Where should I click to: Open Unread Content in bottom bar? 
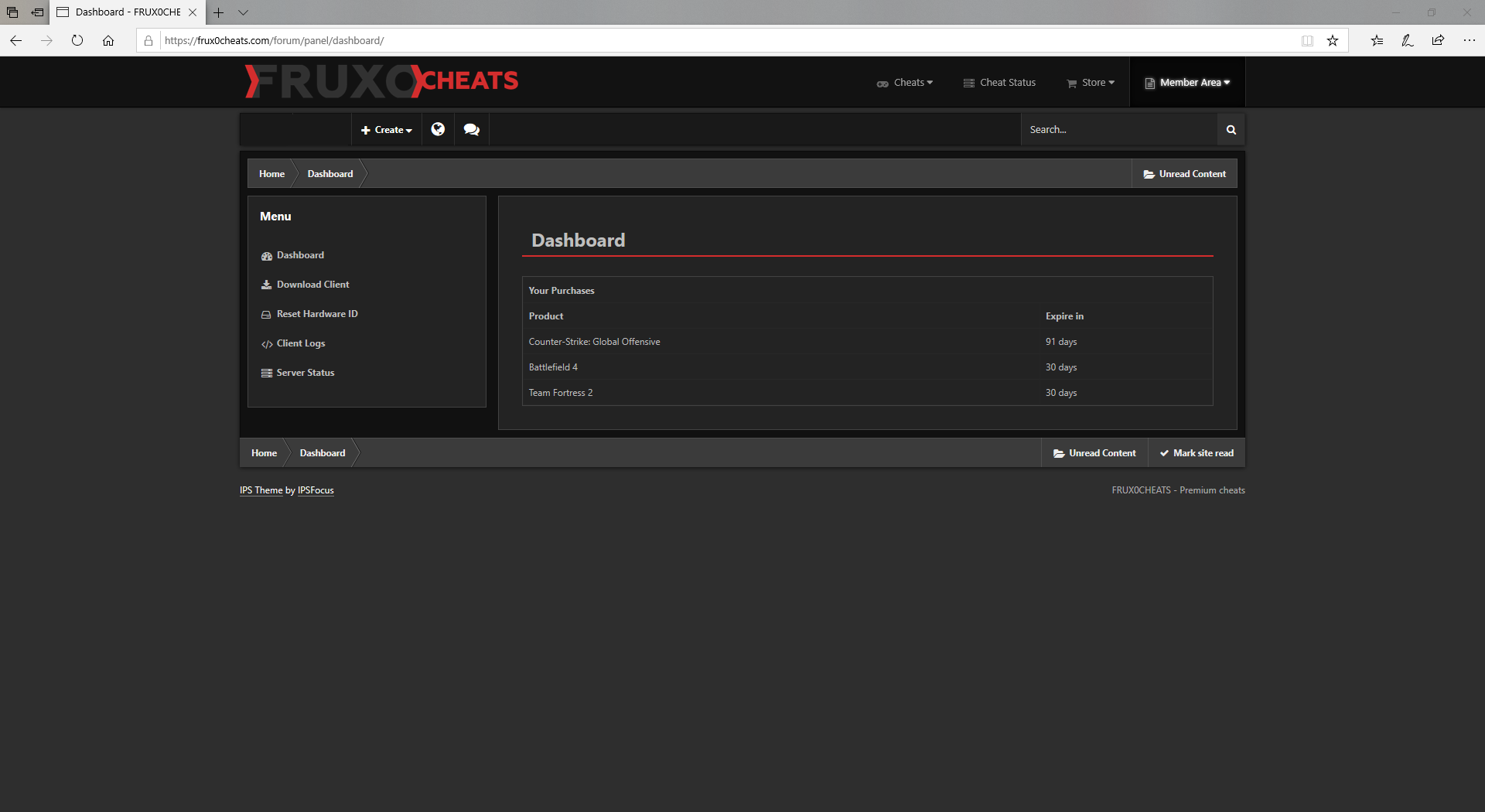click(1094, 453)
